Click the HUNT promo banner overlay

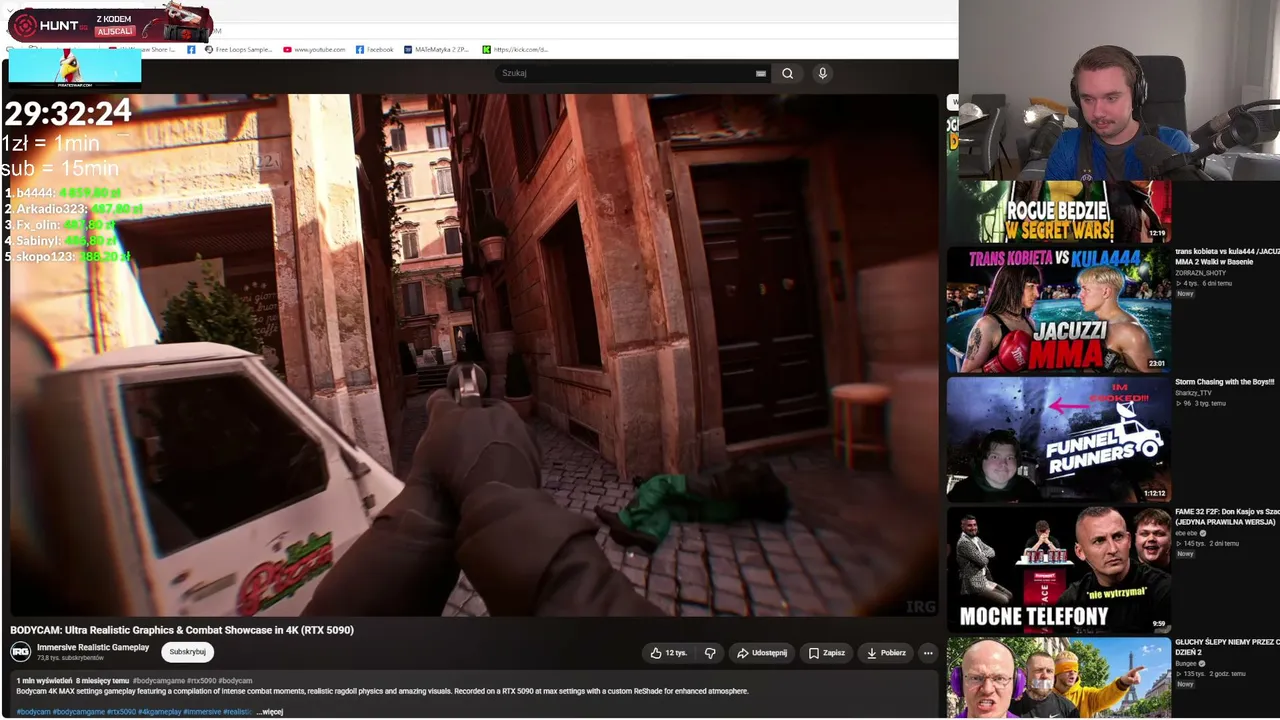coord(110,24)
